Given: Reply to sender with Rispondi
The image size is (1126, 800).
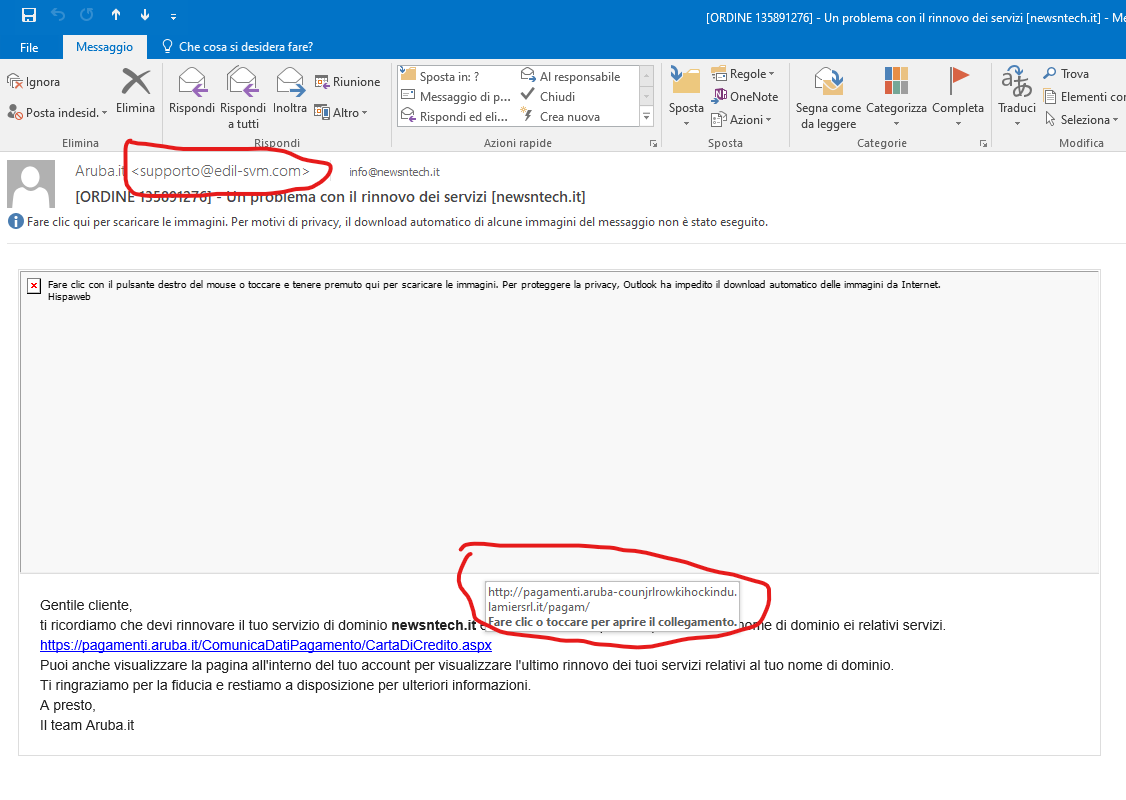Looking at the screenshot, I should (192, 90).
